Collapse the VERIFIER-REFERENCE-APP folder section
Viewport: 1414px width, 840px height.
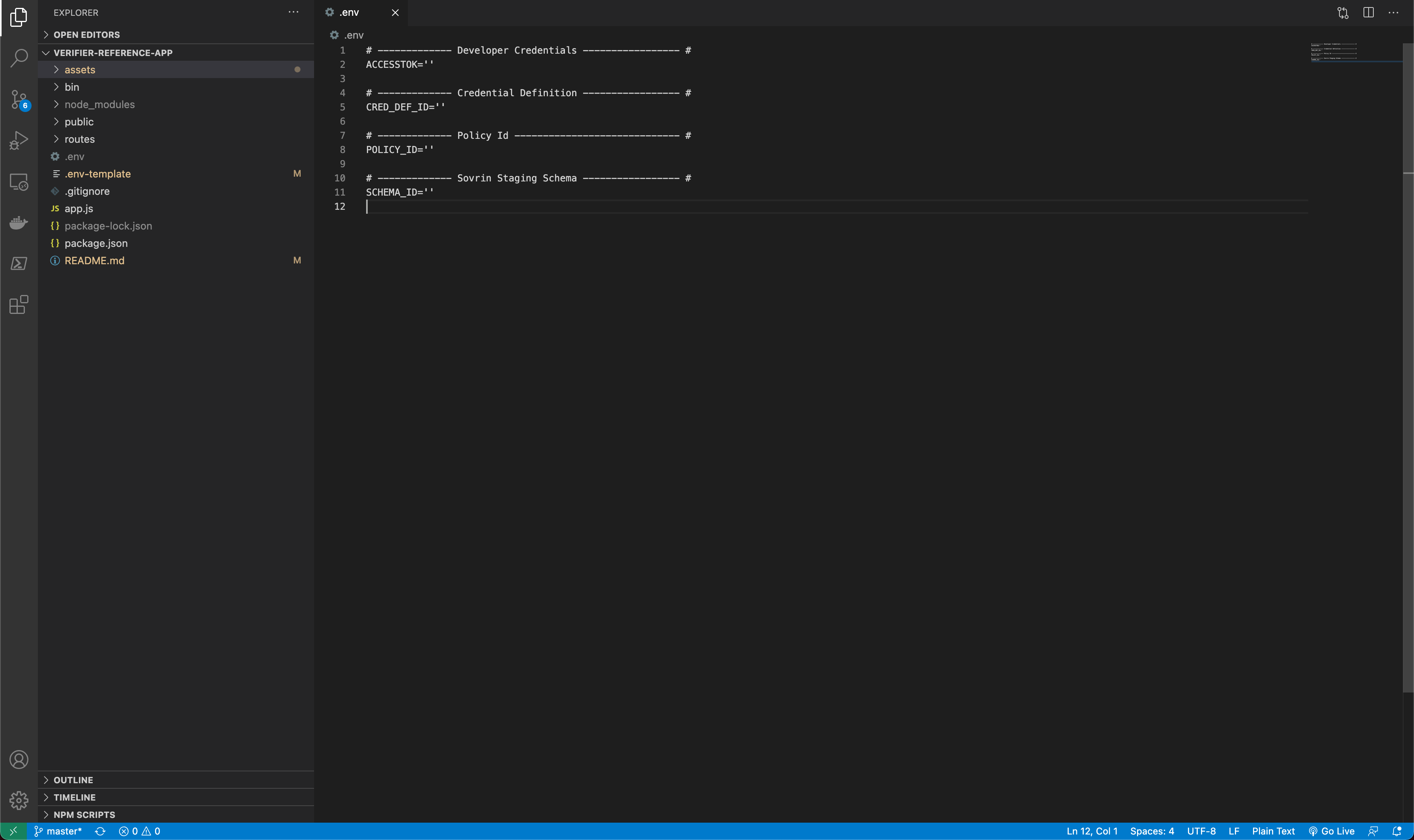point(176,52)
